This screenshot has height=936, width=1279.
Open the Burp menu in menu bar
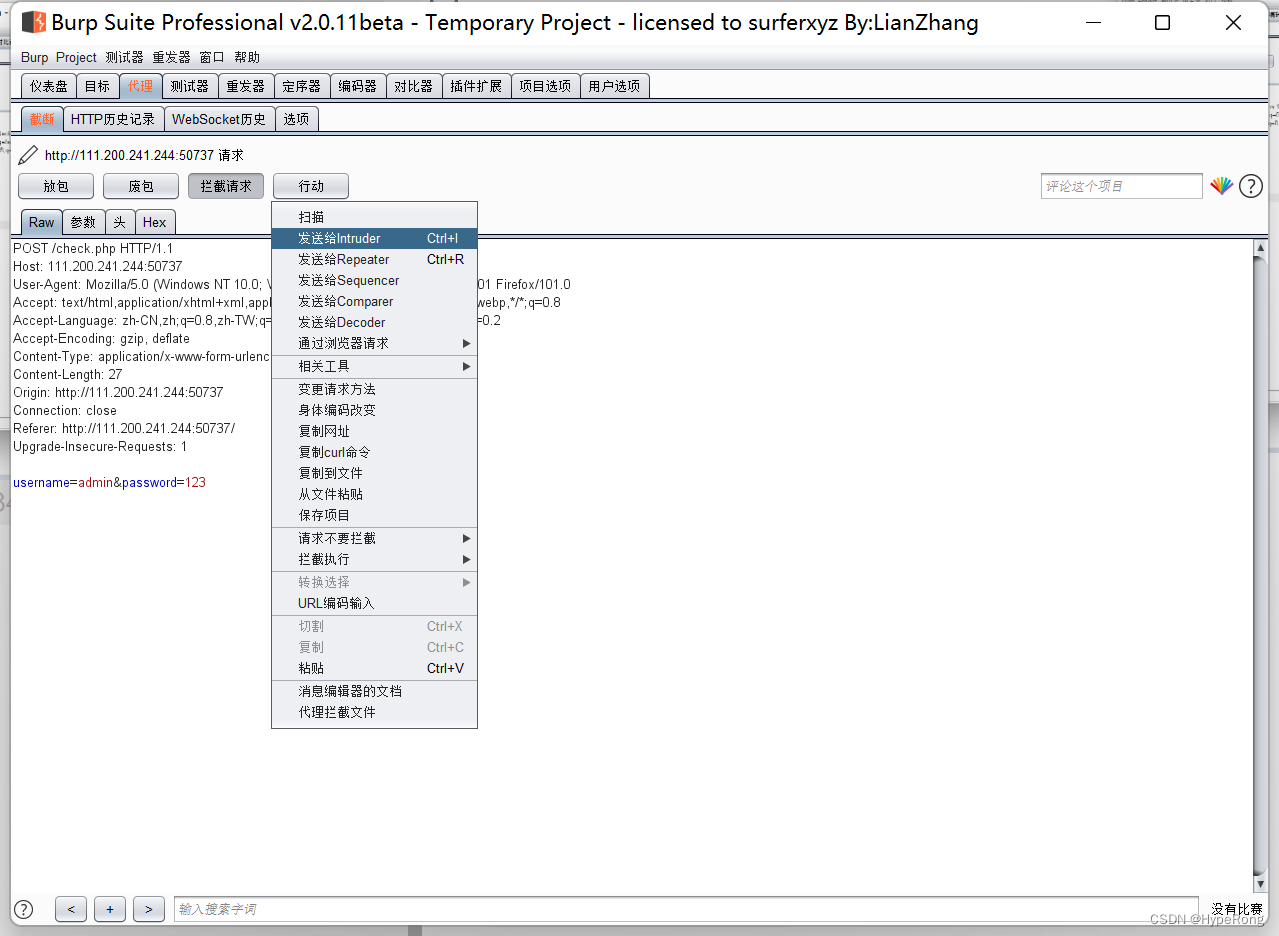click(34, 58)
